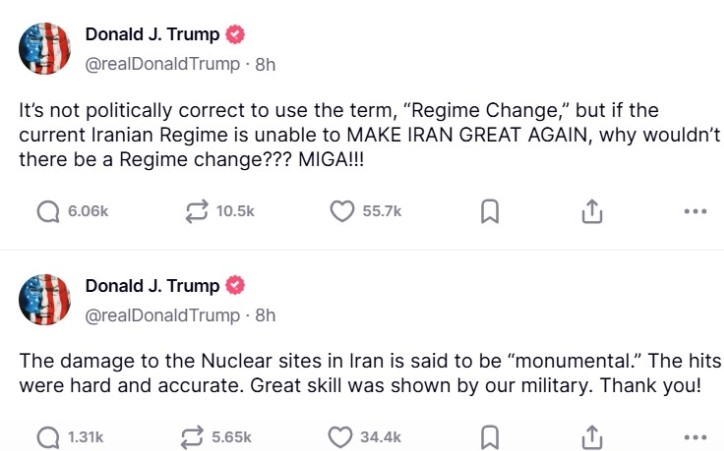Open the avatar on the first post

coord(45,48)
